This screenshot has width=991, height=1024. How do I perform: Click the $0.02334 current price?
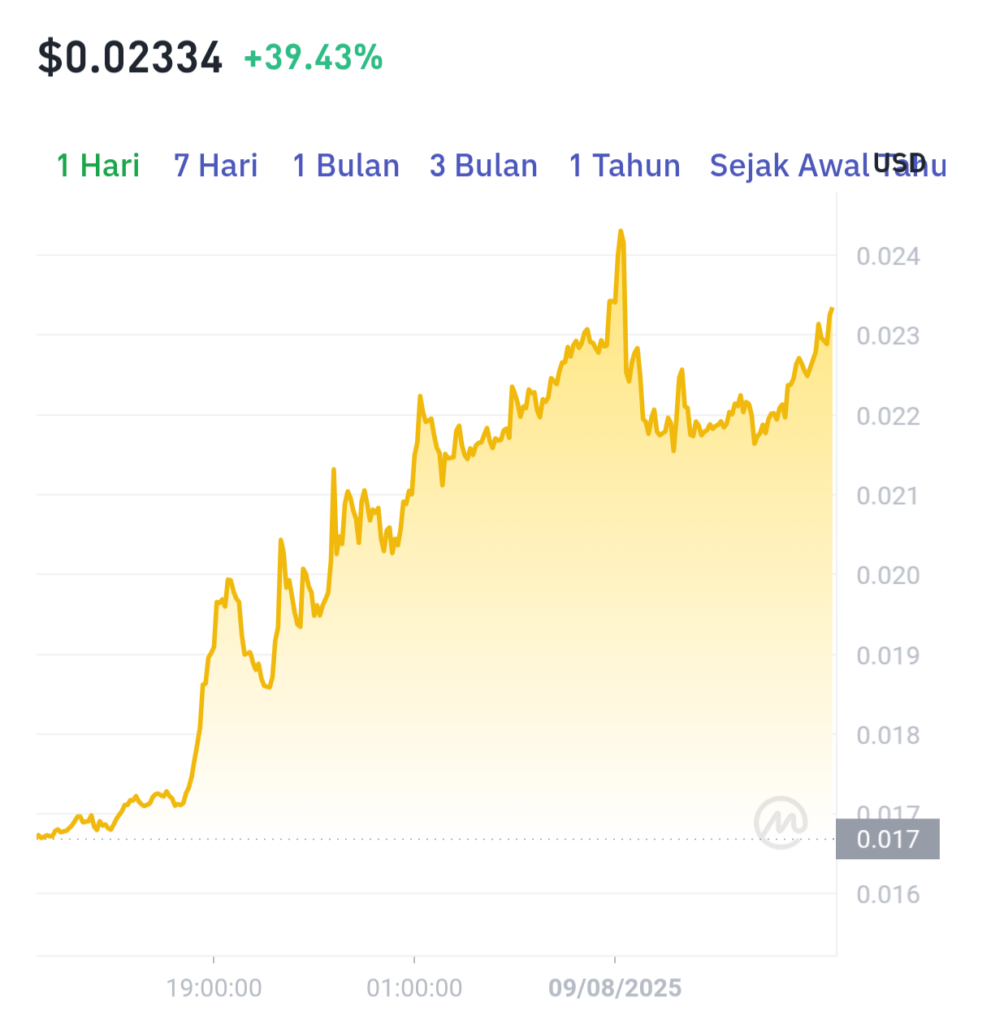click(130, 57)
